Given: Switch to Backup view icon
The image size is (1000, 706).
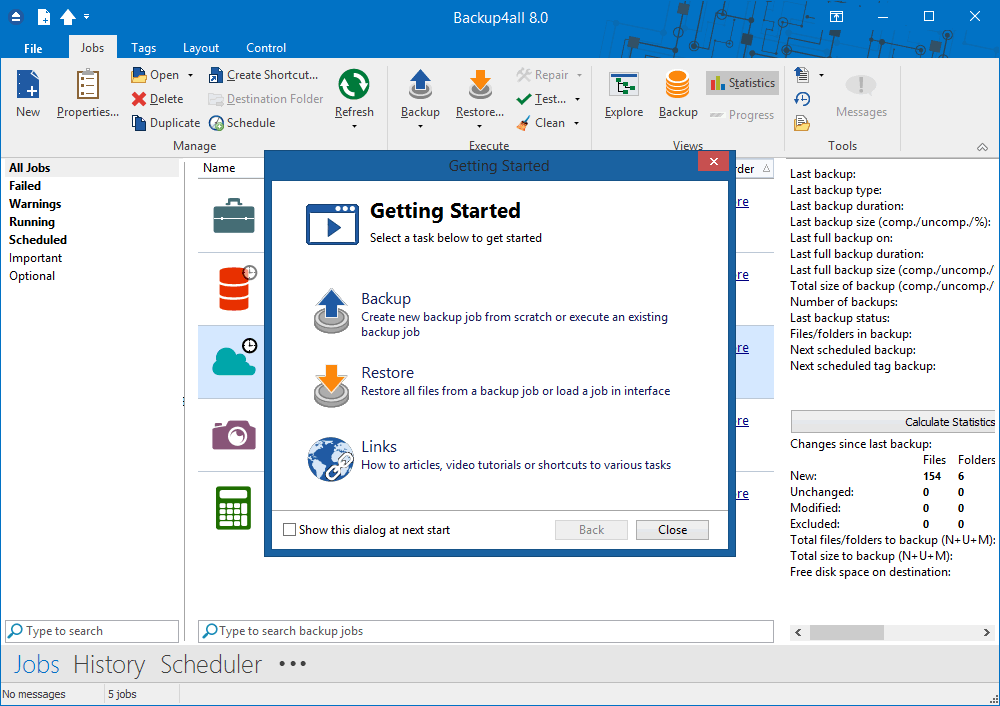Looking at the screenshot, I should (678, 94).
